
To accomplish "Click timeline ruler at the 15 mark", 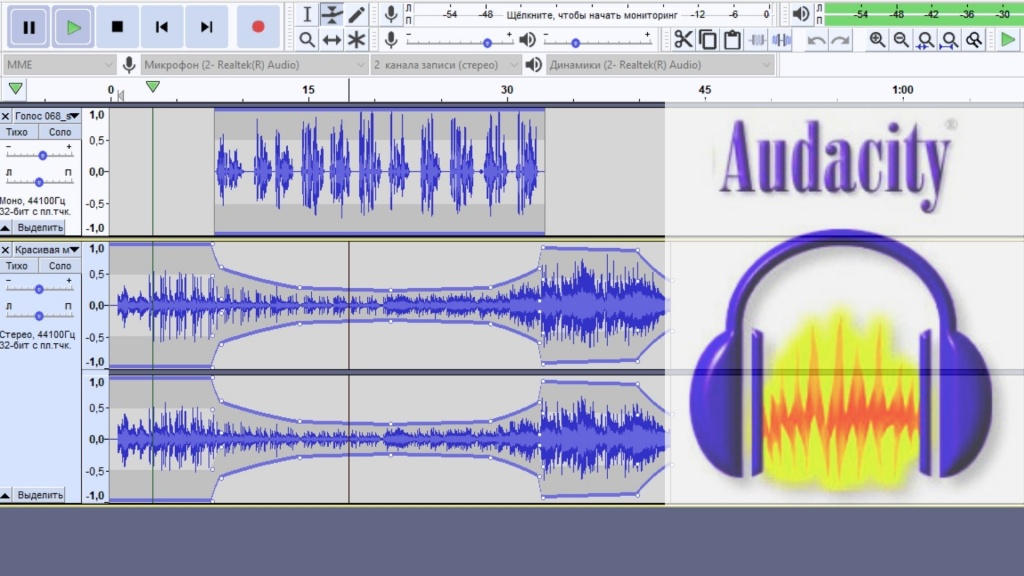I will click(x=308, y=89).
